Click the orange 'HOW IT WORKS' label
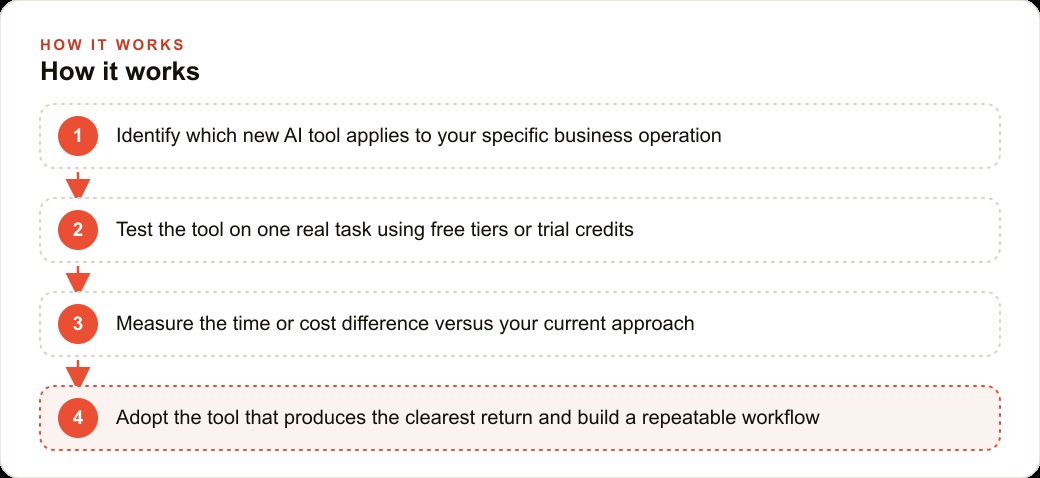Image resolution: width=1040 pixels, height=478 pixels. pos(112,45)
